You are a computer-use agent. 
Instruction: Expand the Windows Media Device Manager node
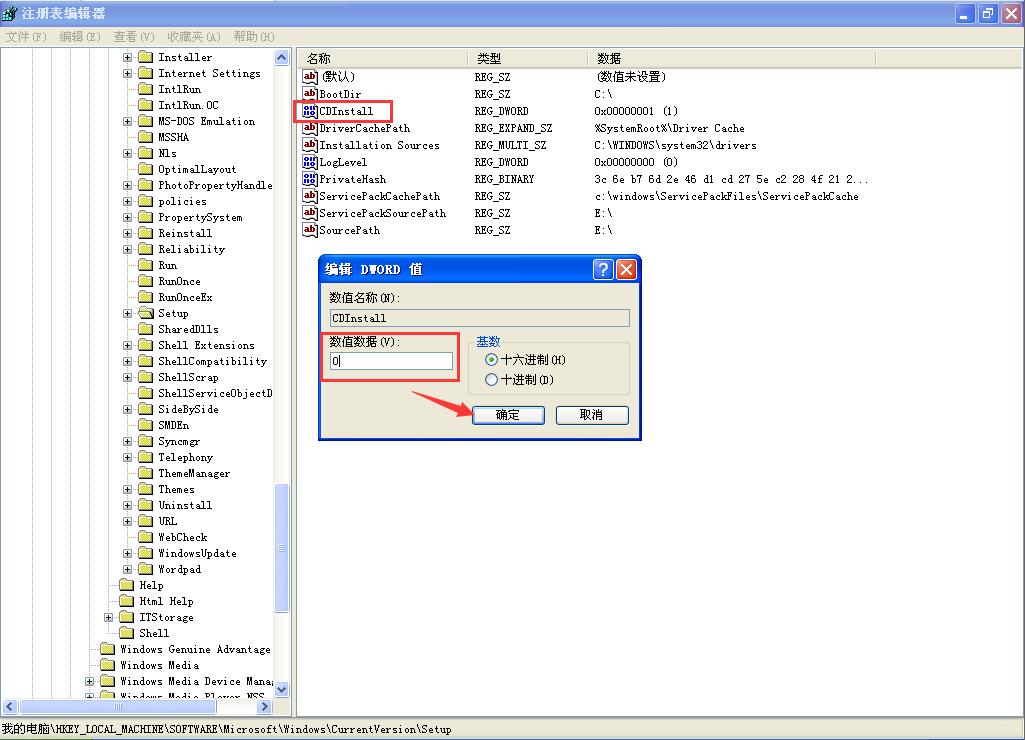(90, 681)
